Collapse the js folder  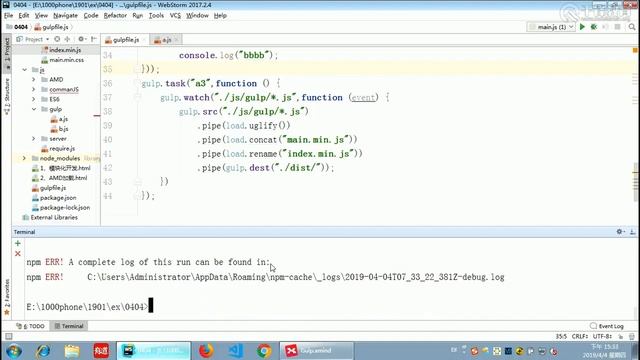click(24, 70)
